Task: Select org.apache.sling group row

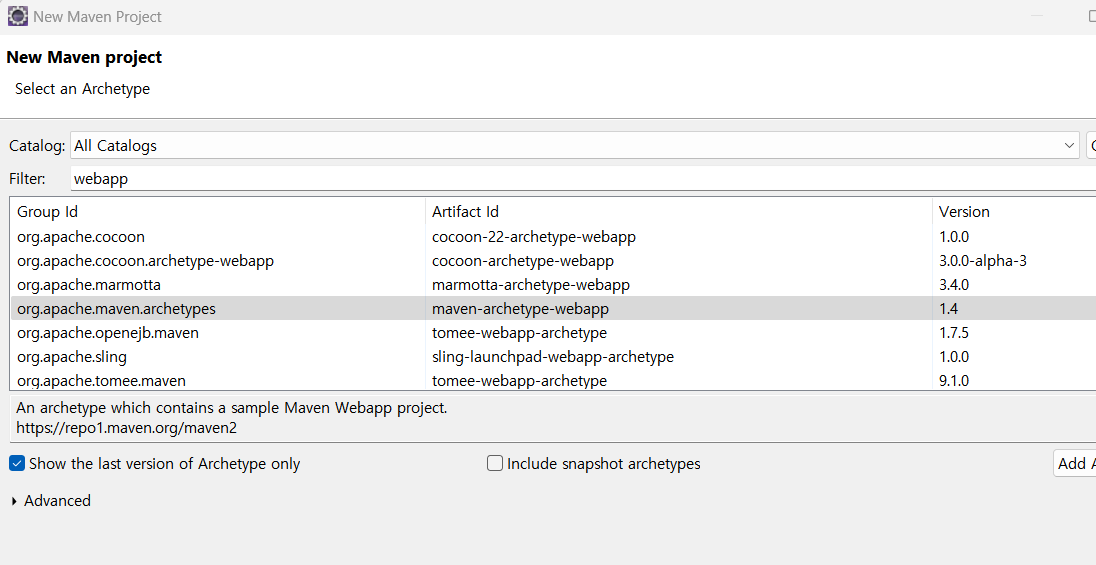Action: tap(72, 357)
